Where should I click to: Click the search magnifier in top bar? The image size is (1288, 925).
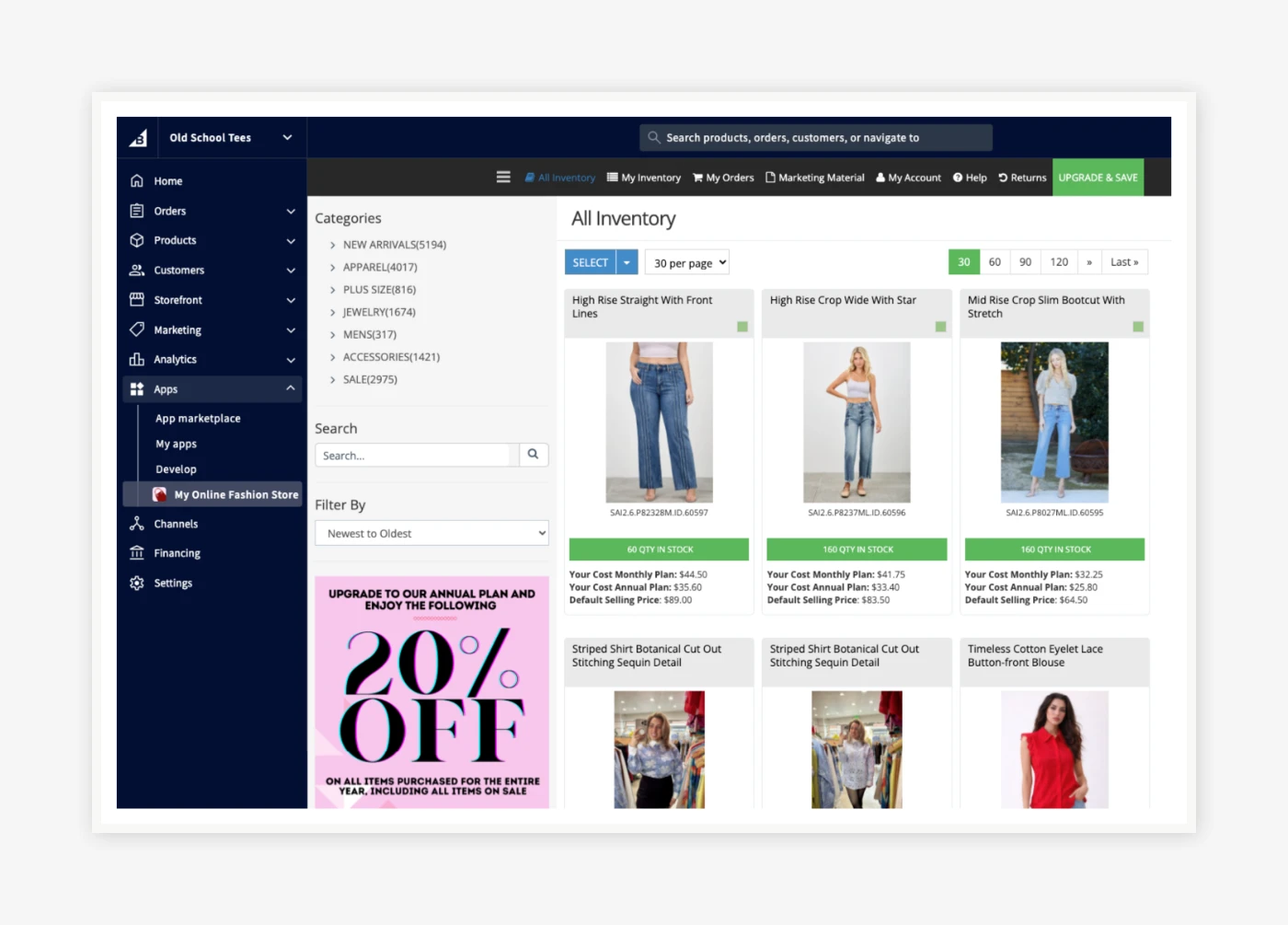pos(654,138)
